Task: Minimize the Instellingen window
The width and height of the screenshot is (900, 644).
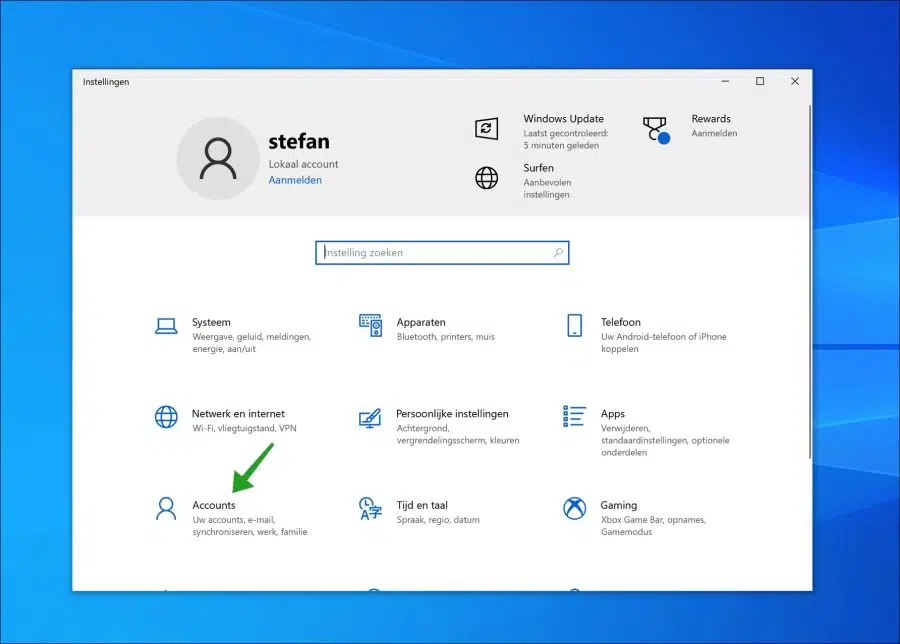Action: pyautogui.click(x=726, y=82)
